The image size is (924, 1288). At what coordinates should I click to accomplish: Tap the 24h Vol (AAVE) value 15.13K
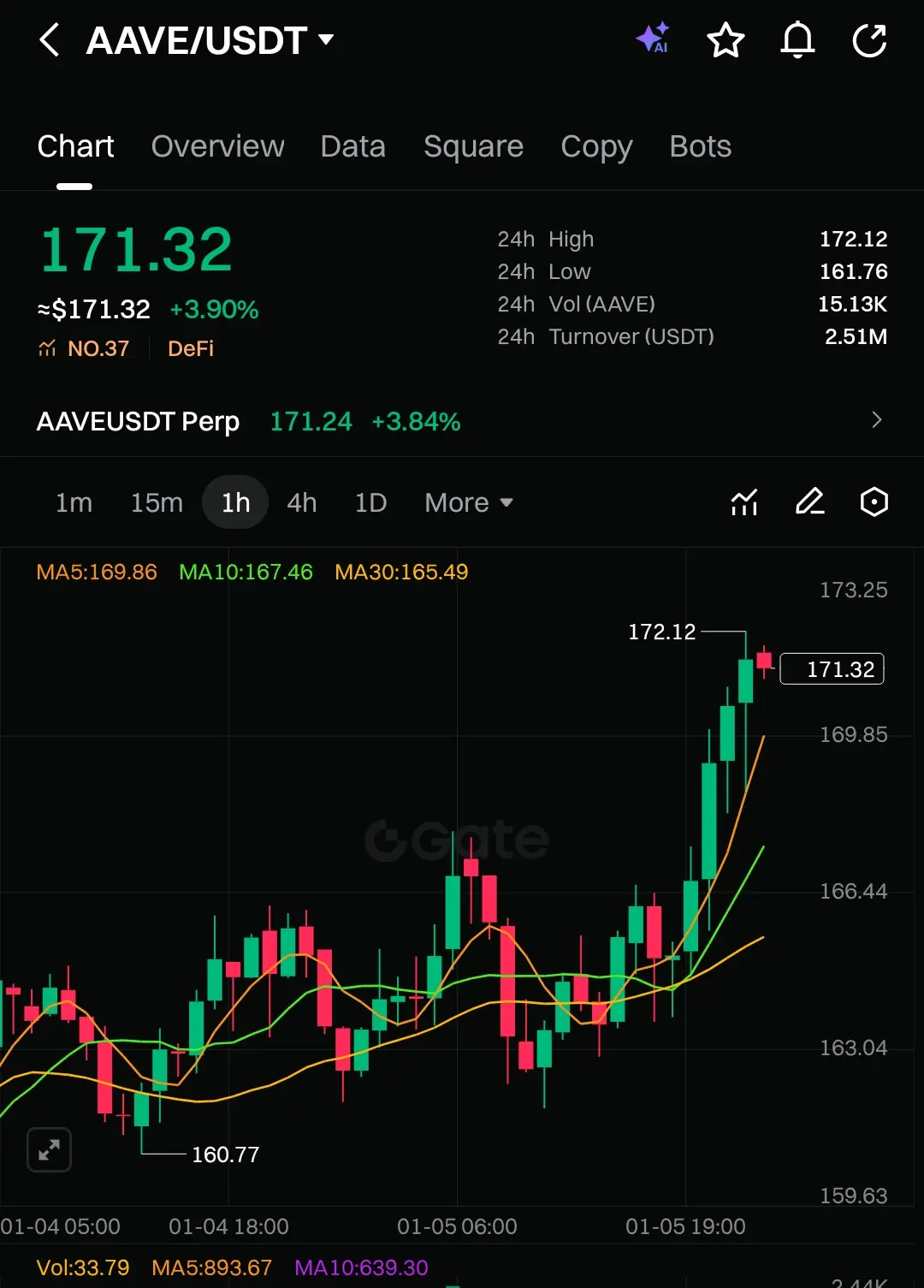(x=852, y=304)
